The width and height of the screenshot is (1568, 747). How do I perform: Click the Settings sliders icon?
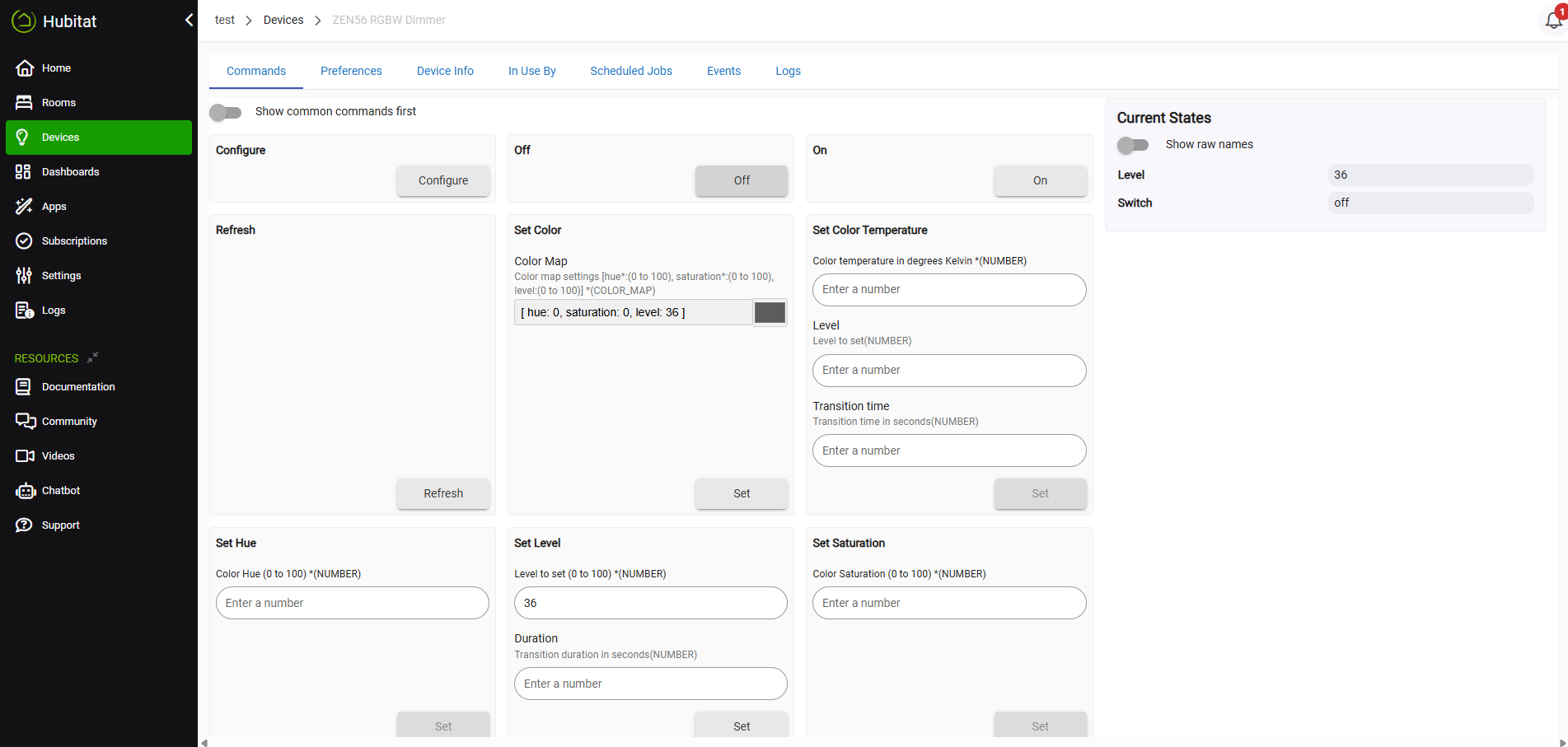click(x=24, y=276)
